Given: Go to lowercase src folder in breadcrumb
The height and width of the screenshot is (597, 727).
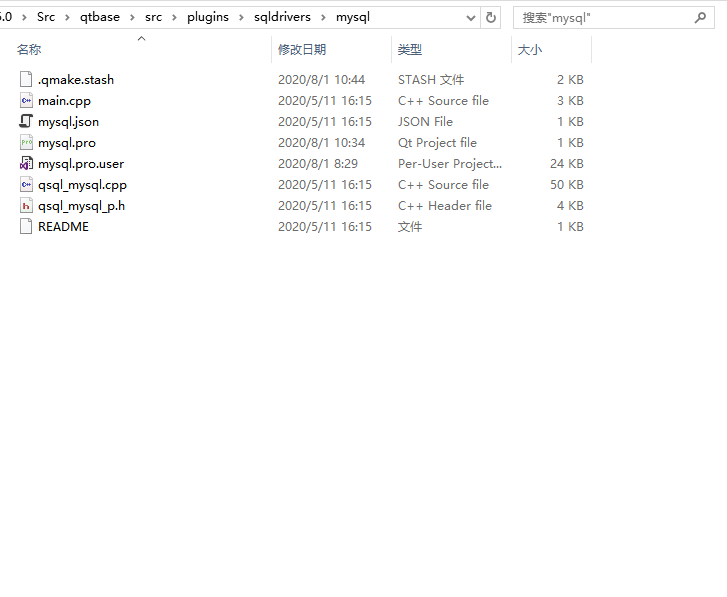Looking at the screenshot, I should [153, 17].
